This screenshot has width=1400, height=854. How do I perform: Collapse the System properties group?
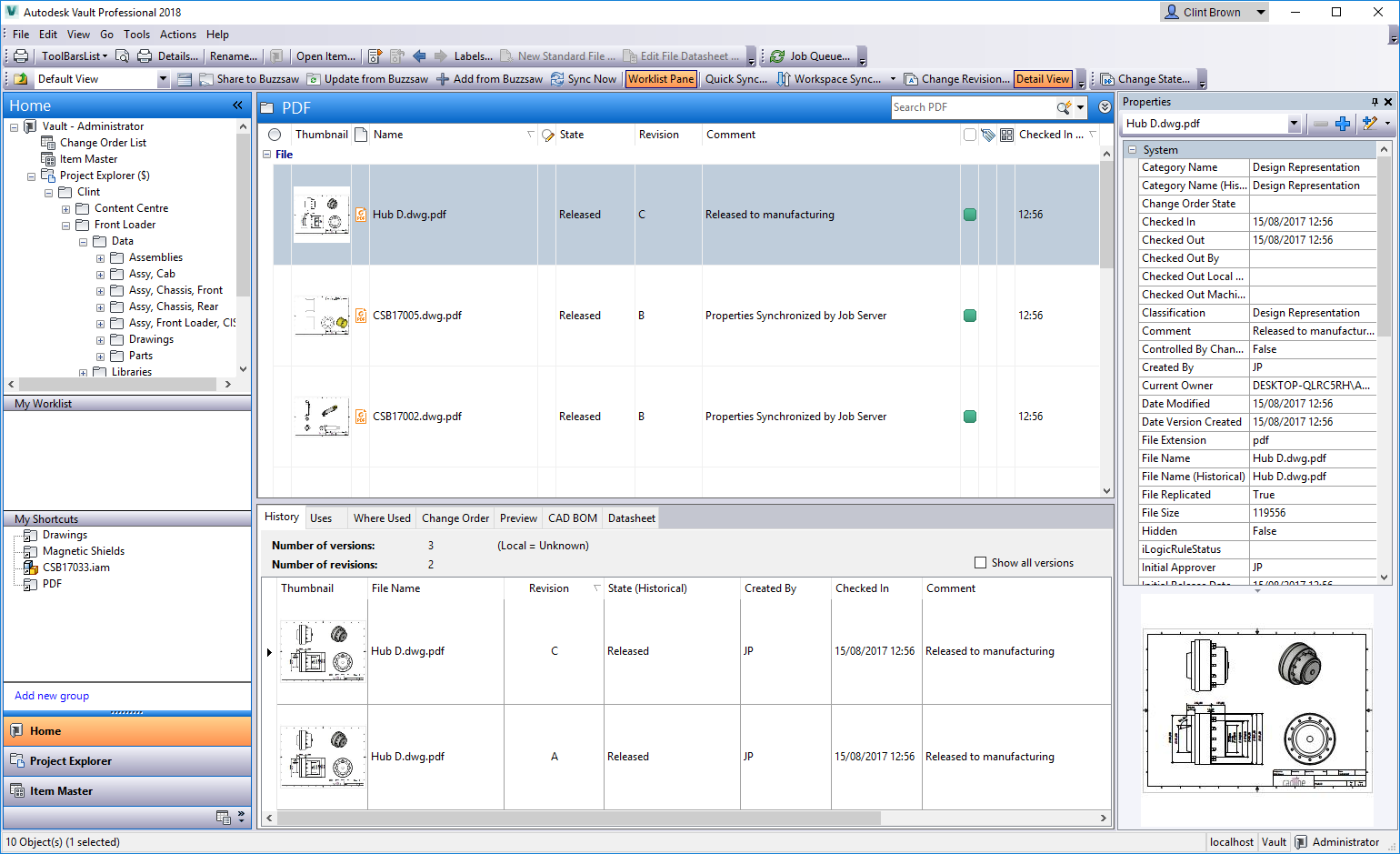(1132, 150)
